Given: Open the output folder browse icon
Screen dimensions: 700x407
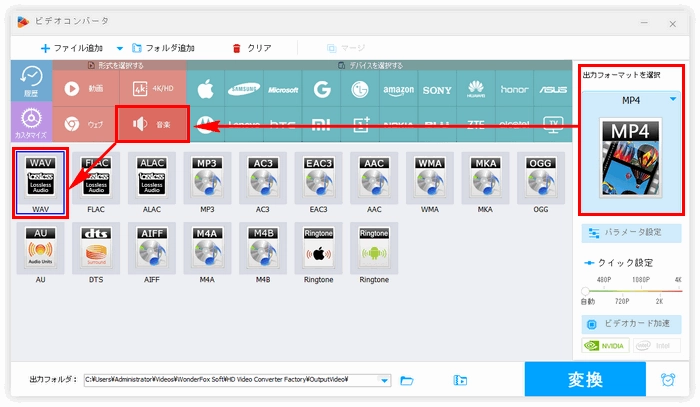Looking at the screenshot, I should 407,380.
